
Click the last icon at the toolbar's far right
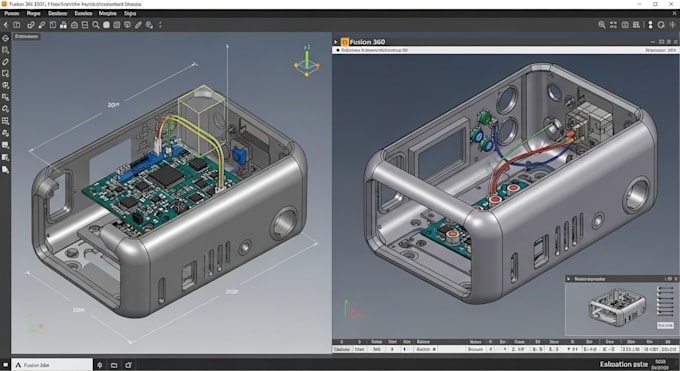(673, 25)
